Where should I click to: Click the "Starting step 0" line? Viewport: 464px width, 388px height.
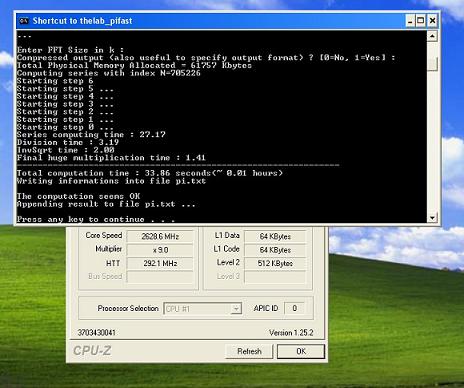[x=65, y=127]
